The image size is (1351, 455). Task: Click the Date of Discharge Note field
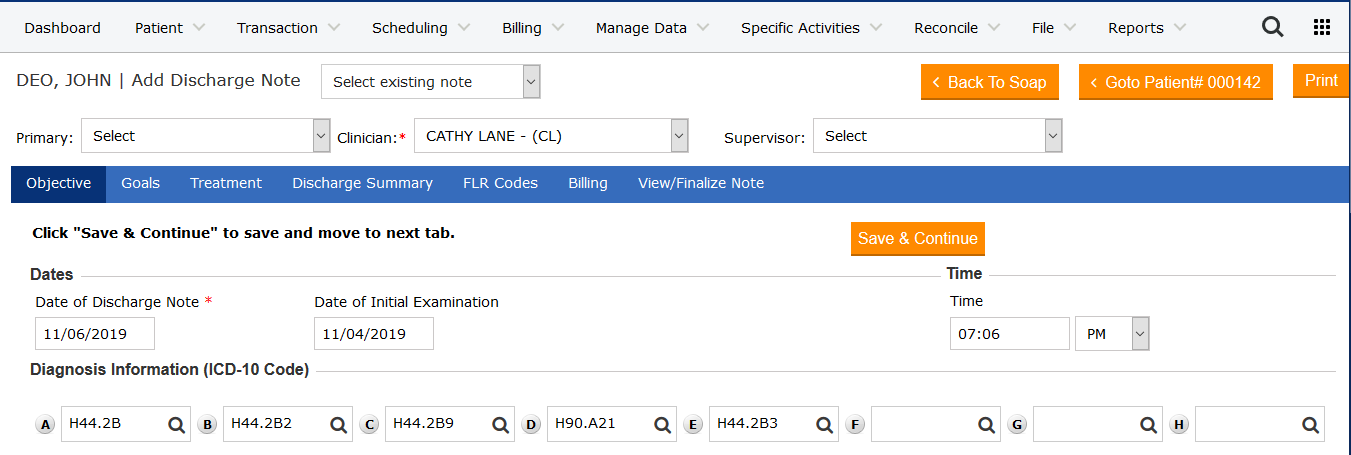point(95,334)
